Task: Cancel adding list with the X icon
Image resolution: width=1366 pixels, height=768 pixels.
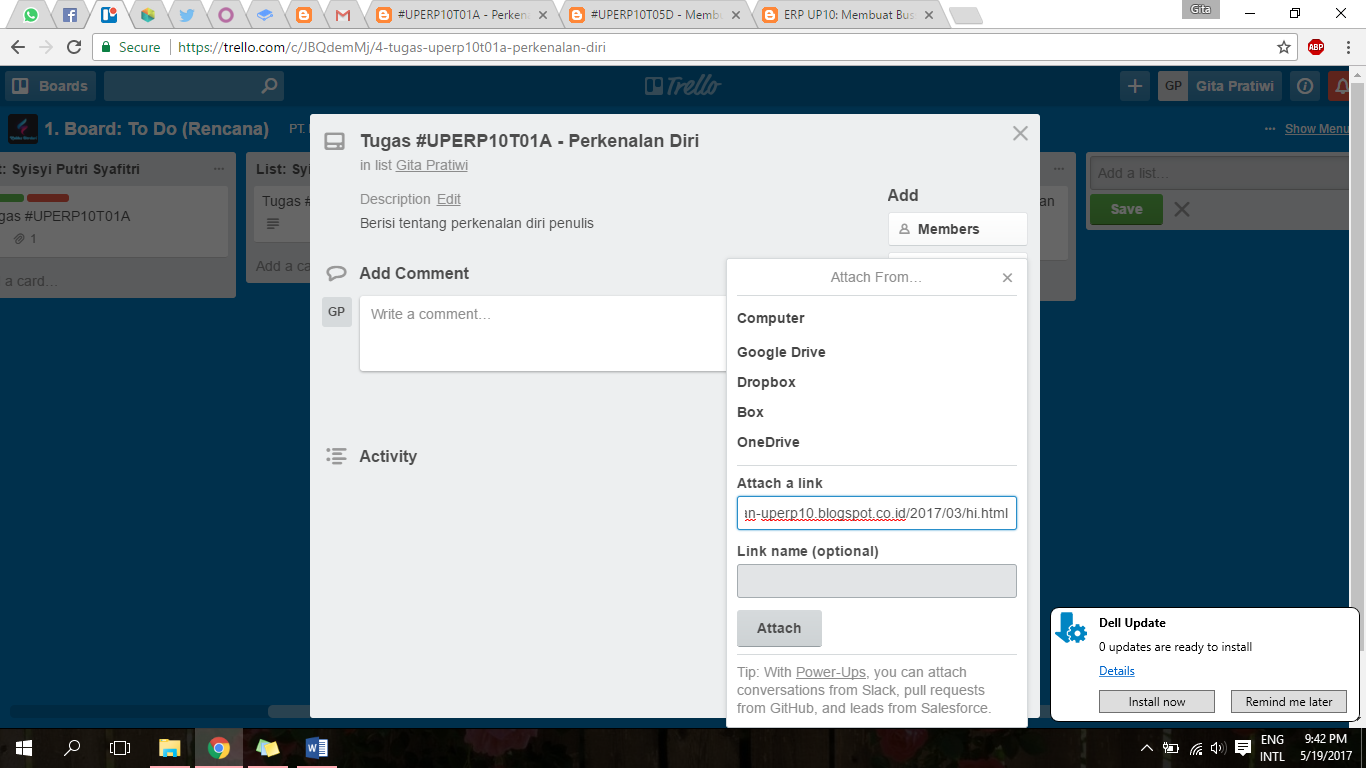Action: [1181, 209]
